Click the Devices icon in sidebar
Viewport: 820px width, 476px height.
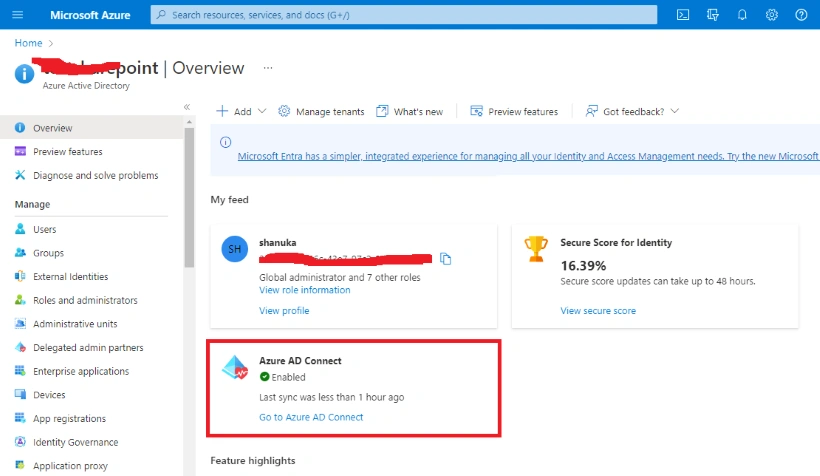coord(20,394)
